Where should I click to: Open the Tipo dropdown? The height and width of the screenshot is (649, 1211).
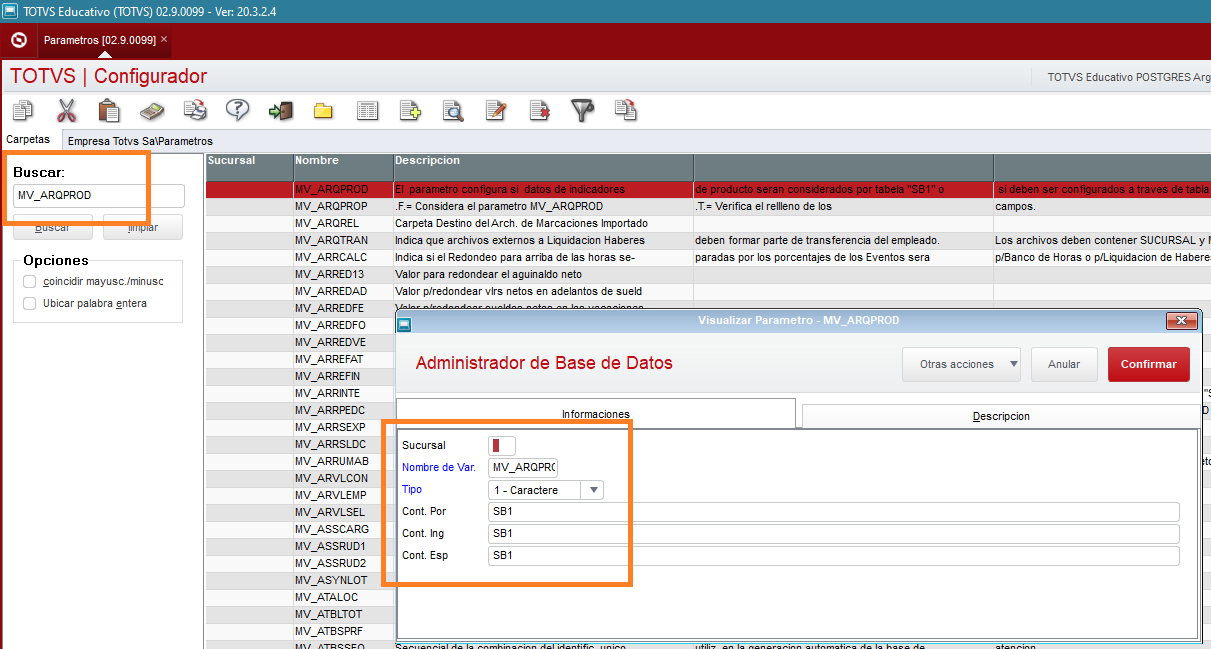click(595, 490)
